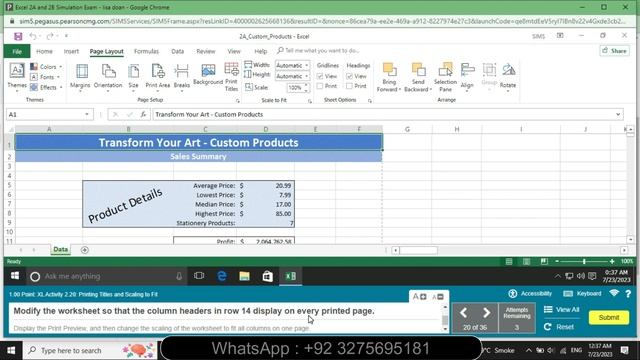Open the theme Fonts dropdown
Screen dimensions: 640x360
point(45,77)
